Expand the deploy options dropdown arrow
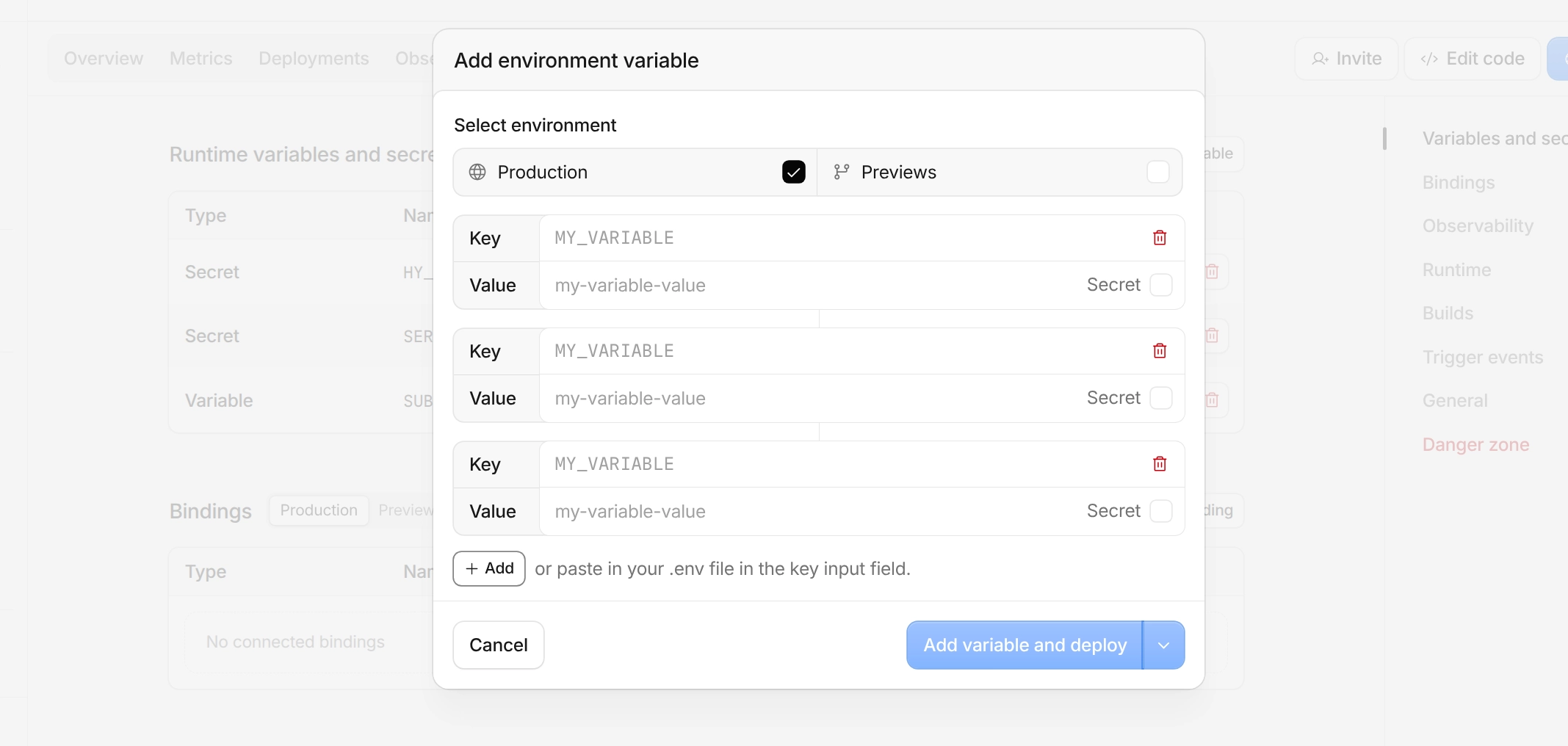 [x=1164, y=645]
